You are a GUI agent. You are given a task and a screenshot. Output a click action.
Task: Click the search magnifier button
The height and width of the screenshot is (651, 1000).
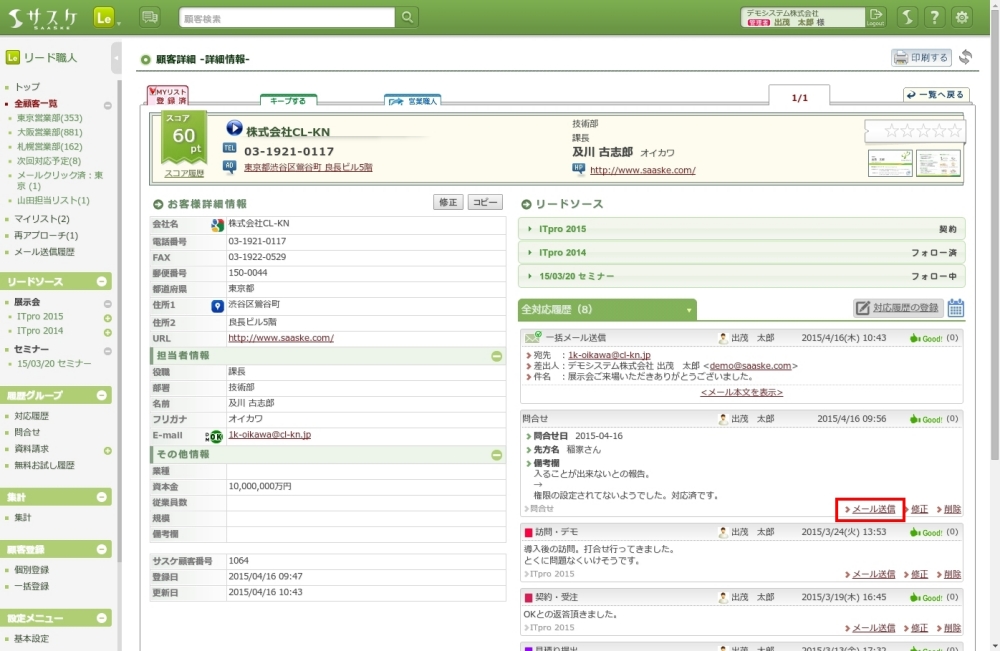coord(407,18)
